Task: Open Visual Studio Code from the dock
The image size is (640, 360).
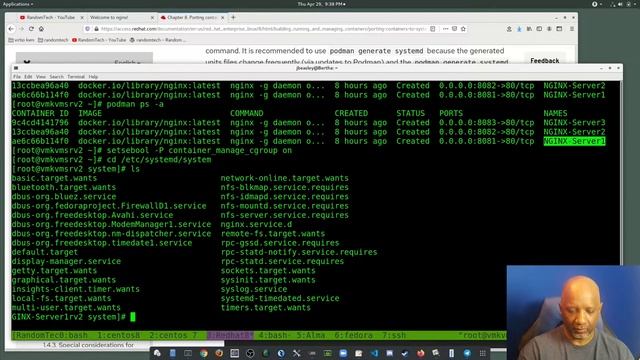Action: 374,353
